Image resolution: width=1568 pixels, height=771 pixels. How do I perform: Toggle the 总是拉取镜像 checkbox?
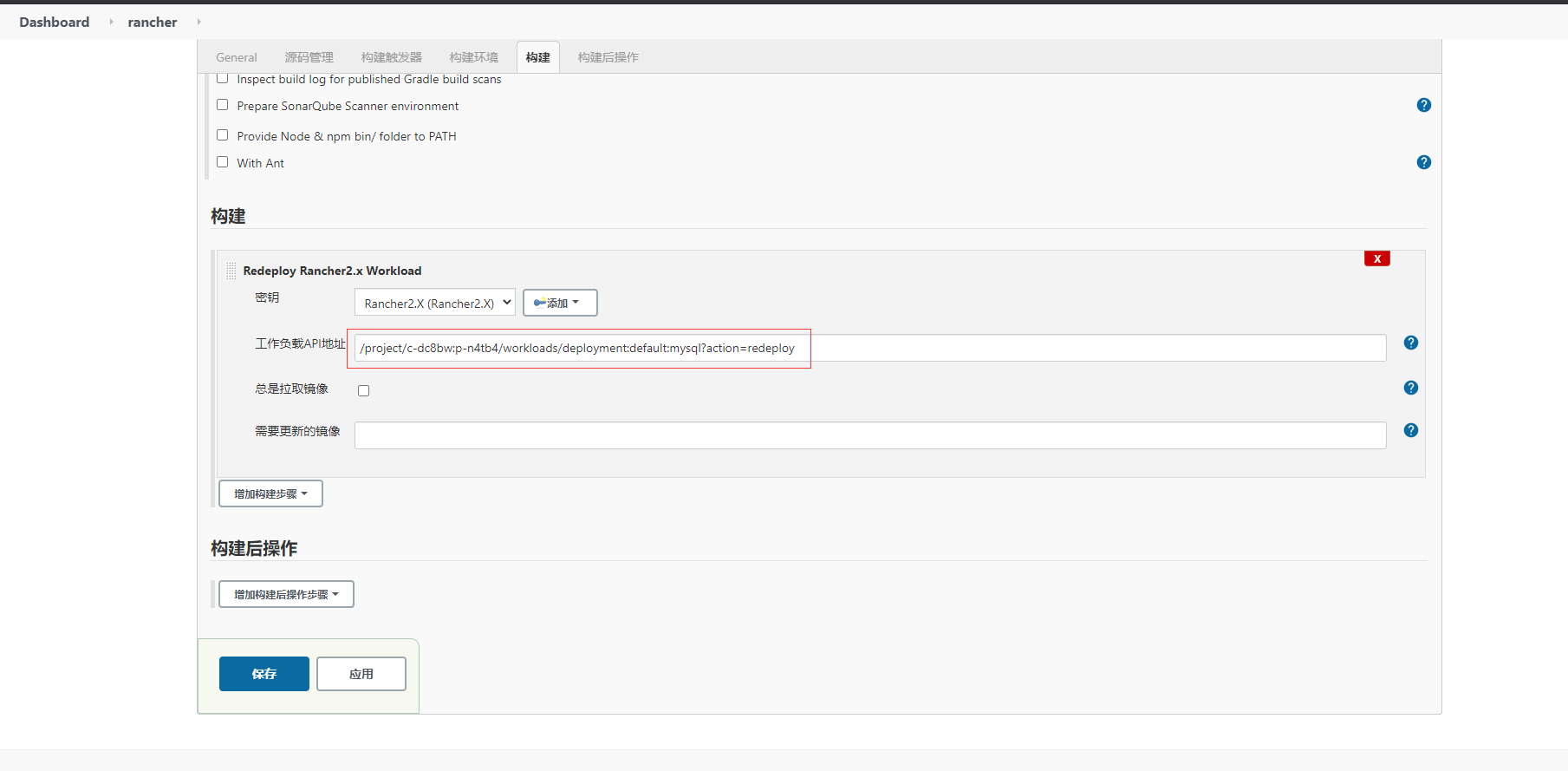click(x=363, y=391)
